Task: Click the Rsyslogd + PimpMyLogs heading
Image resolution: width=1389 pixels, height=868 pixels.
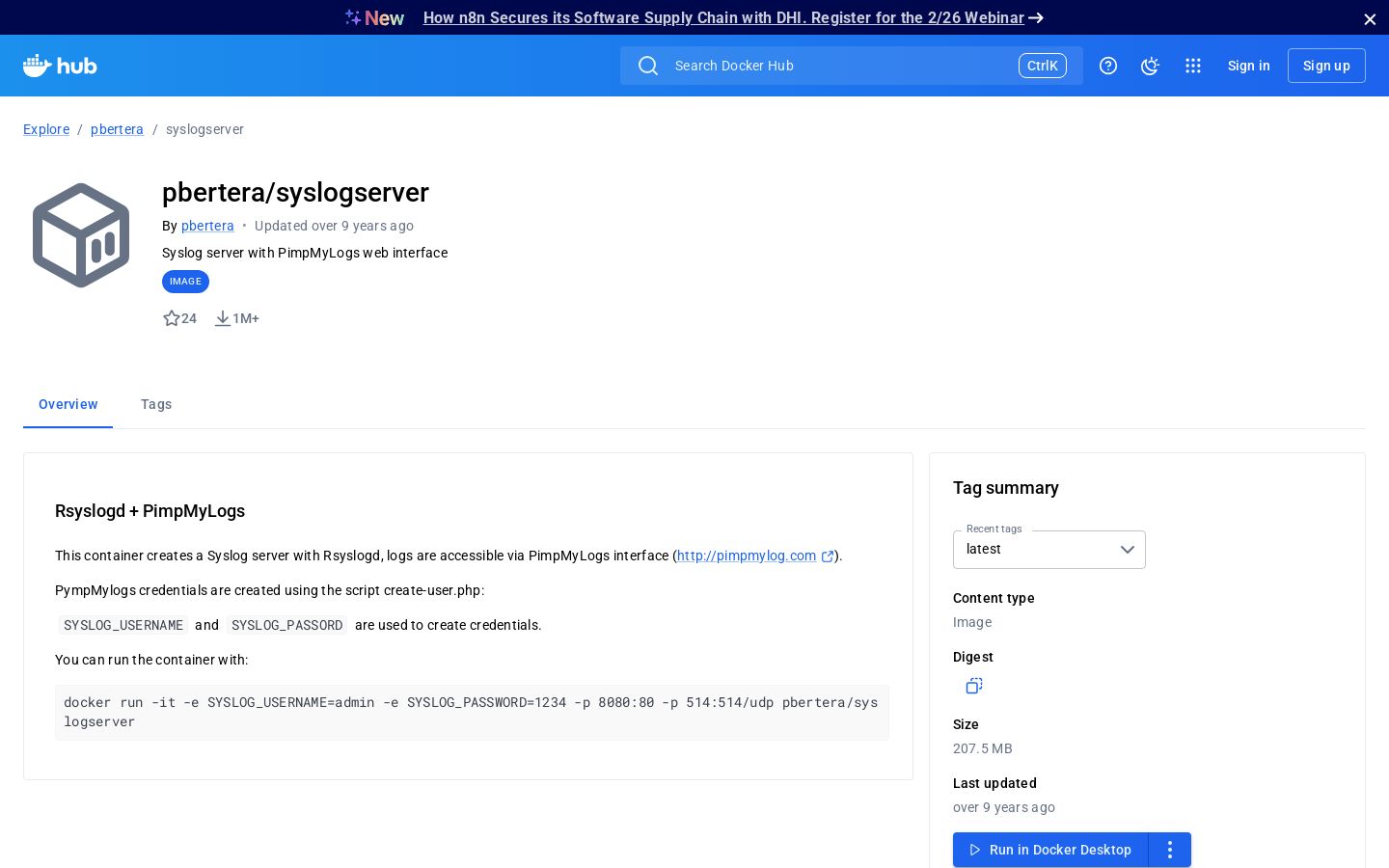Action: (150, 511)
